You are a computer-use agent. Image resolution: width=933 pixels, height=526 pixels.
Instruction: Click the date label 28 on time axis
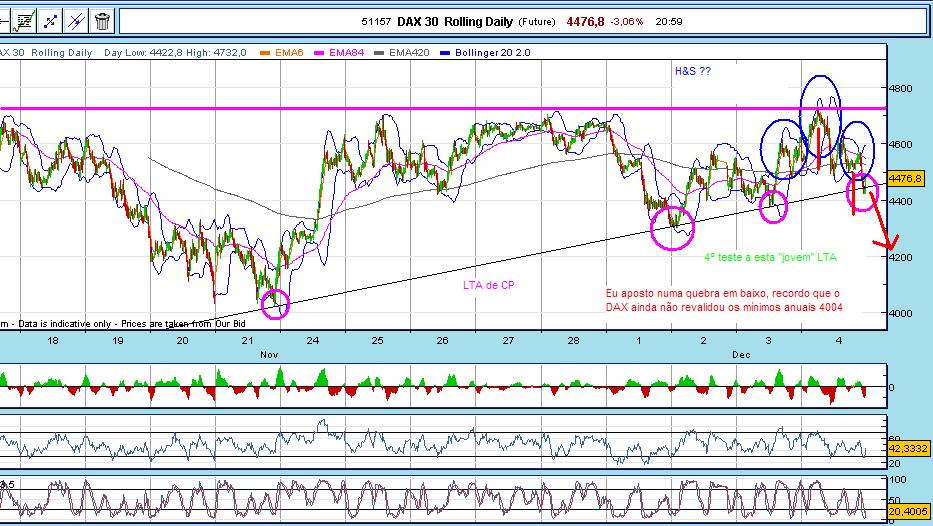tap(572, 341)
